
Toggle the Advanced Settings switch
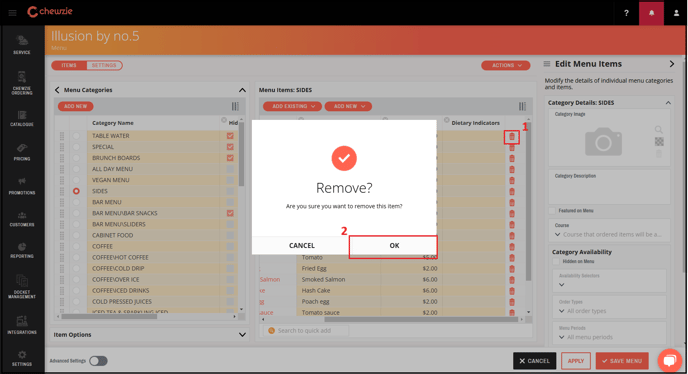[x=98, y=361]
